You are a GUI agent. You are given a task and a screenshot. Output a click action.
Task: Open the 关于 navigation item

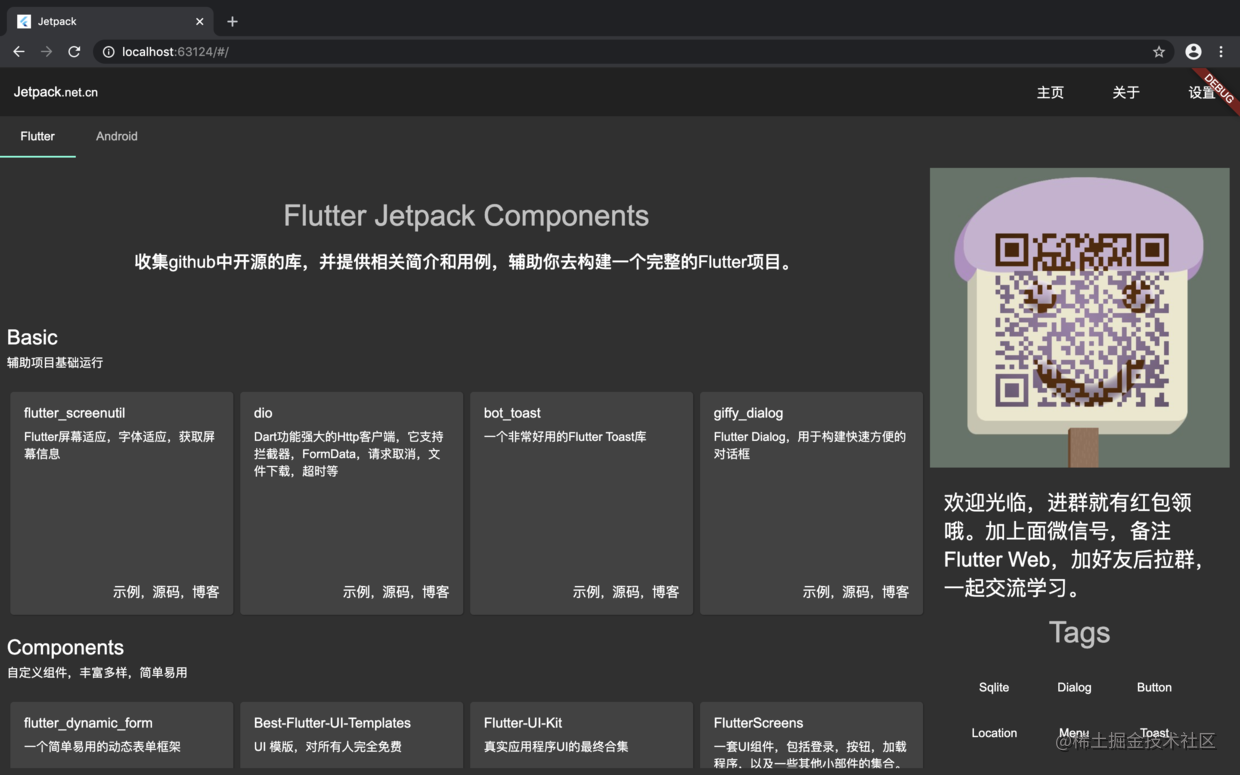tap(1126, 93)
